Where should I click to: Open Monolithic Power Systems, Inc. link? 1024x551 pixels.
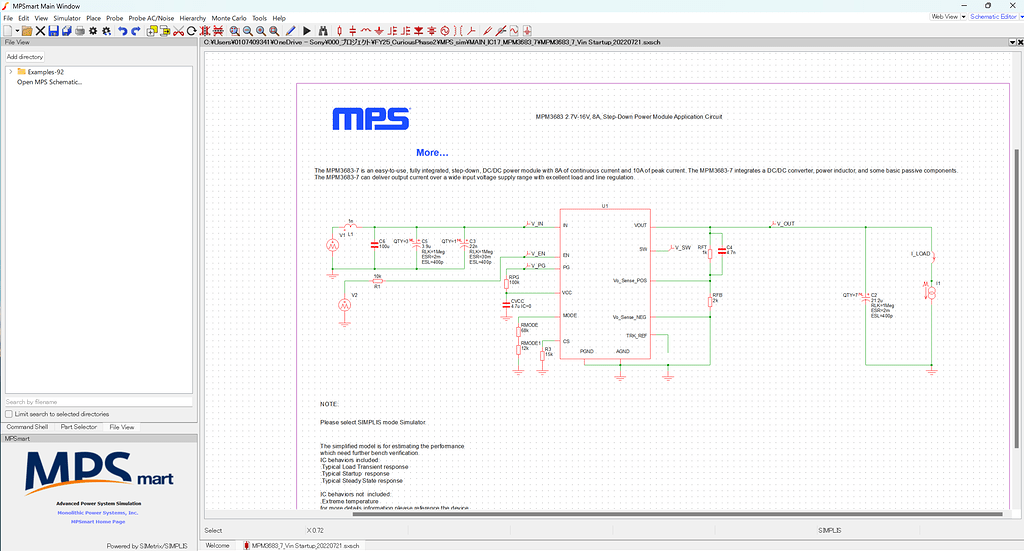(x=98, y=512)
